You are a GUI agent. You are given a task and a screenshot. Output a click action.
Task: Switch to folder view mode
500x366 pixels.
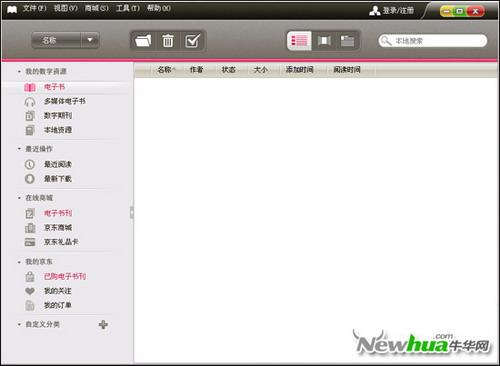(347, 41)
